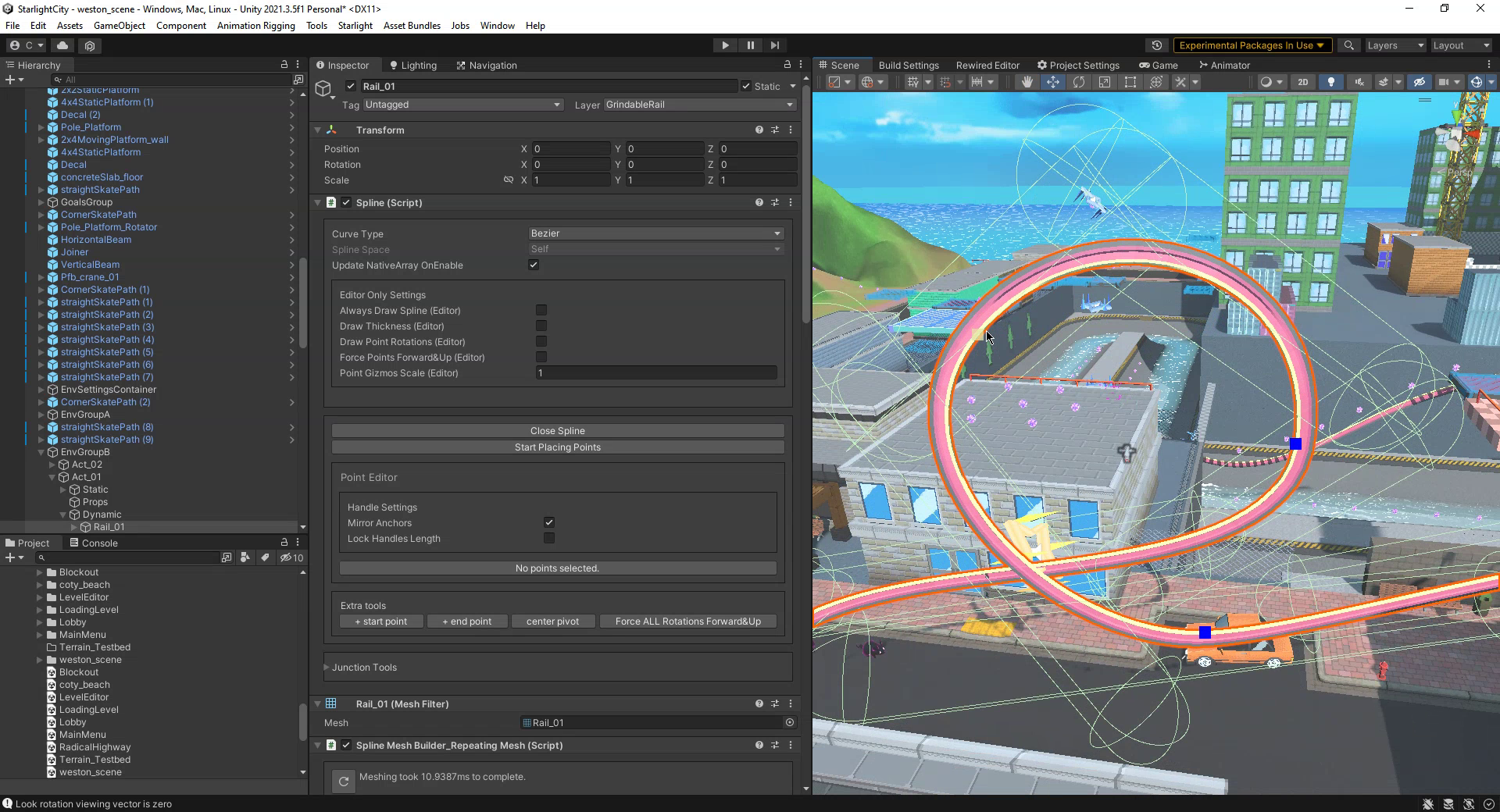The image size is (1500, 812).
Task: Toggle Rail_01 active checkbox
Action: point(351,86)
